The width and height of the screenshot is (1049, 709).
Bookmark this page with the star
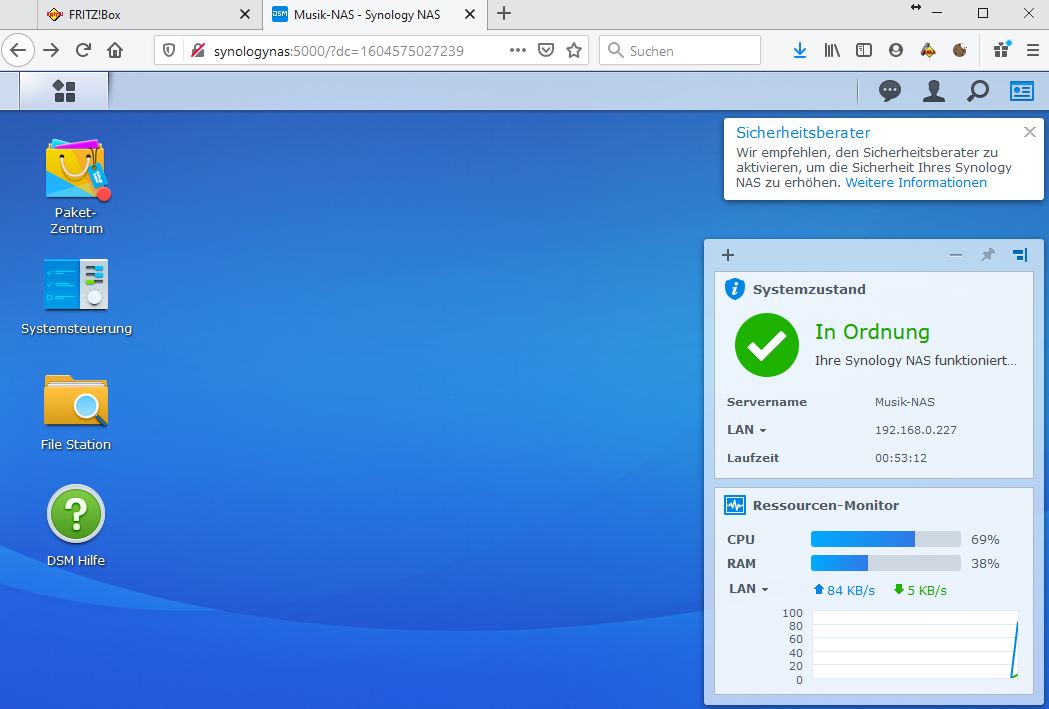pyautogui.click(x=574, y=50)
